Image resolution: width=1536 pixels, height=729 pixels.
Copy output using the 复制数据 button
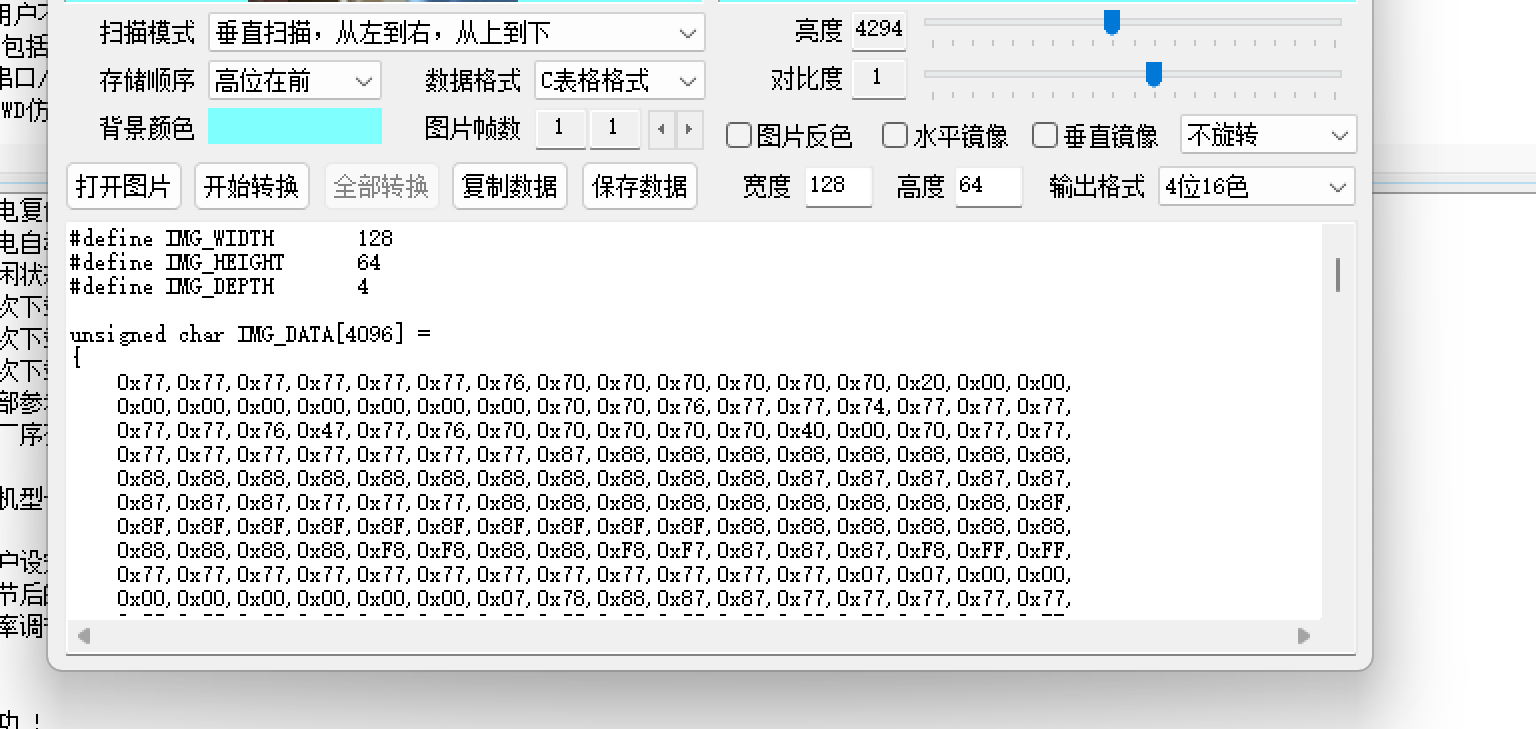point(510,186)
